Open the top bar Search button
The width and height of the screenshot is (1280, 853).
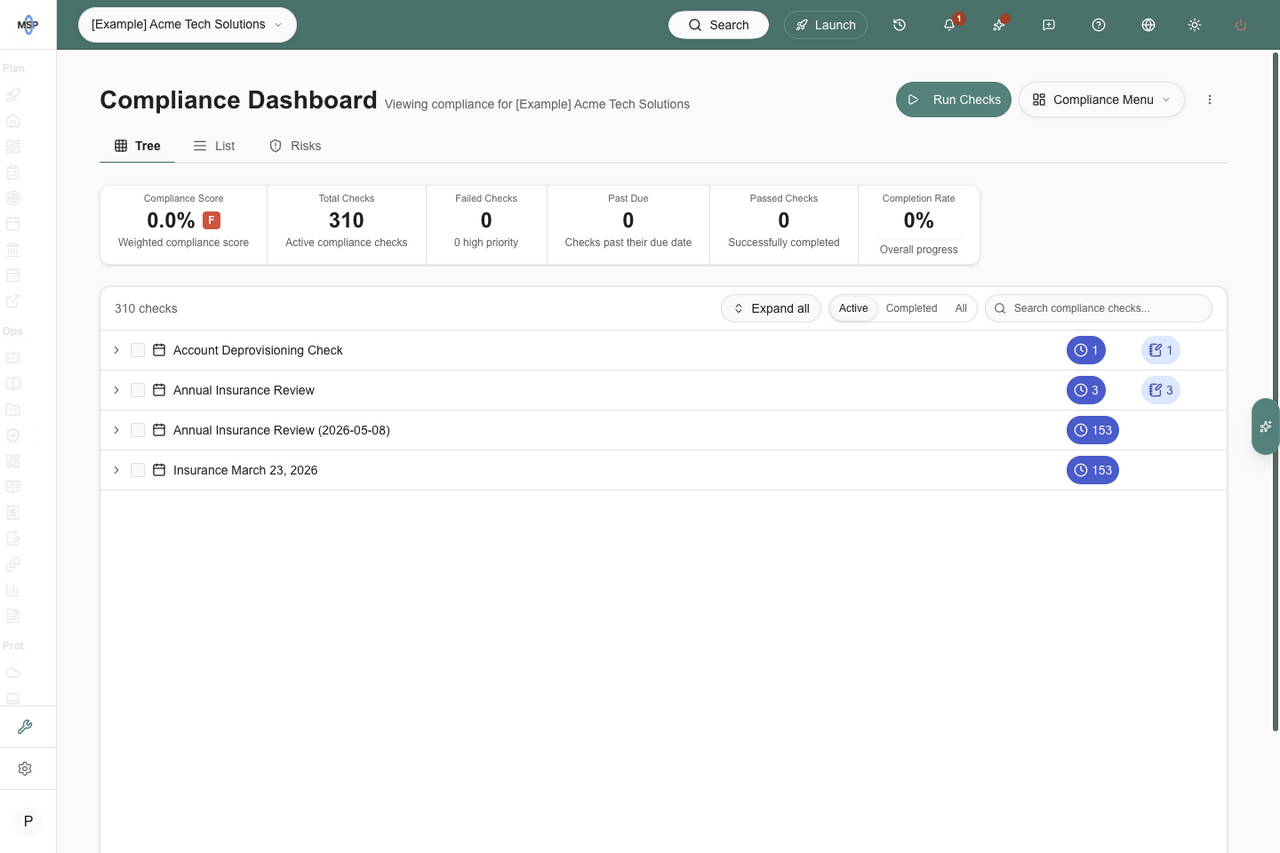click(718, 25)
